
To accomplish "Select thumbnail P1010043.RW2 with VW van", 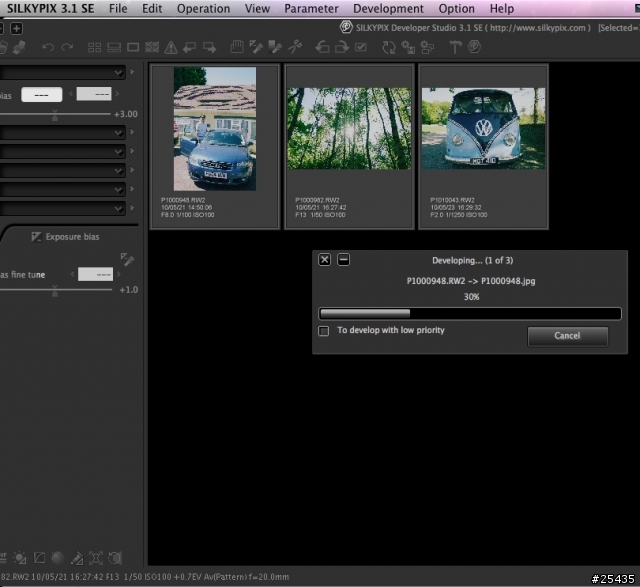I will (x=483, y=147).
